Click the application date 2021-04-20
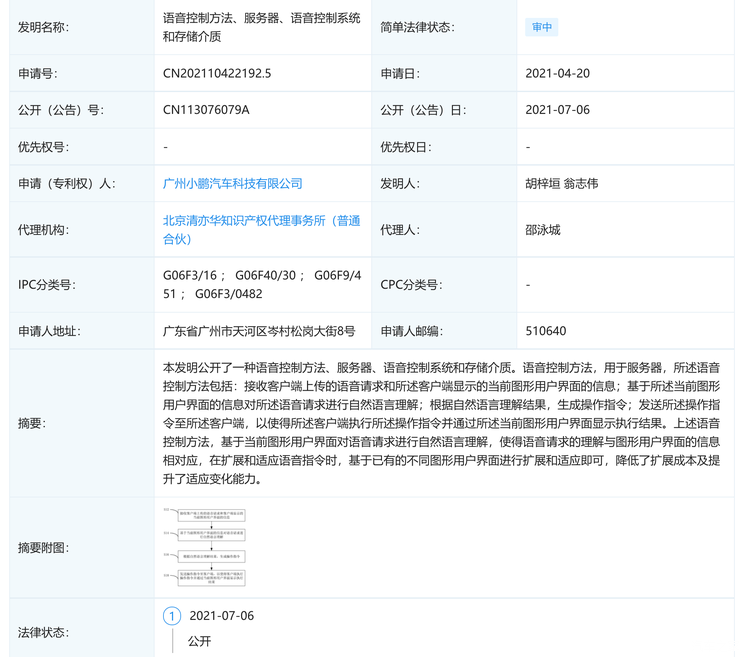Image resolution: width=744 pixels, height=657 pixels. 557,74
